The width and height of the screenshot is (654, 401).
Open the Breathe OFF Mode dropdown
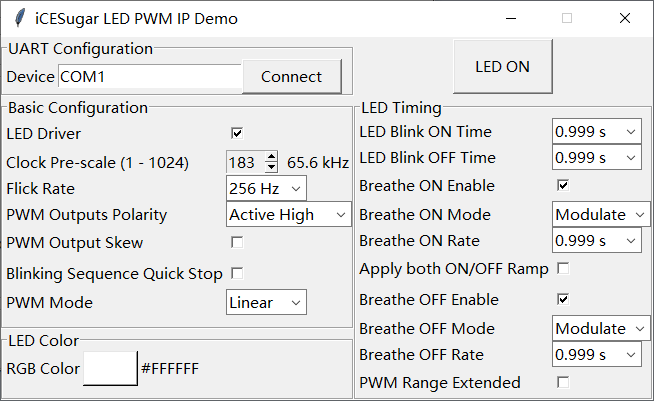coord(601,328)
